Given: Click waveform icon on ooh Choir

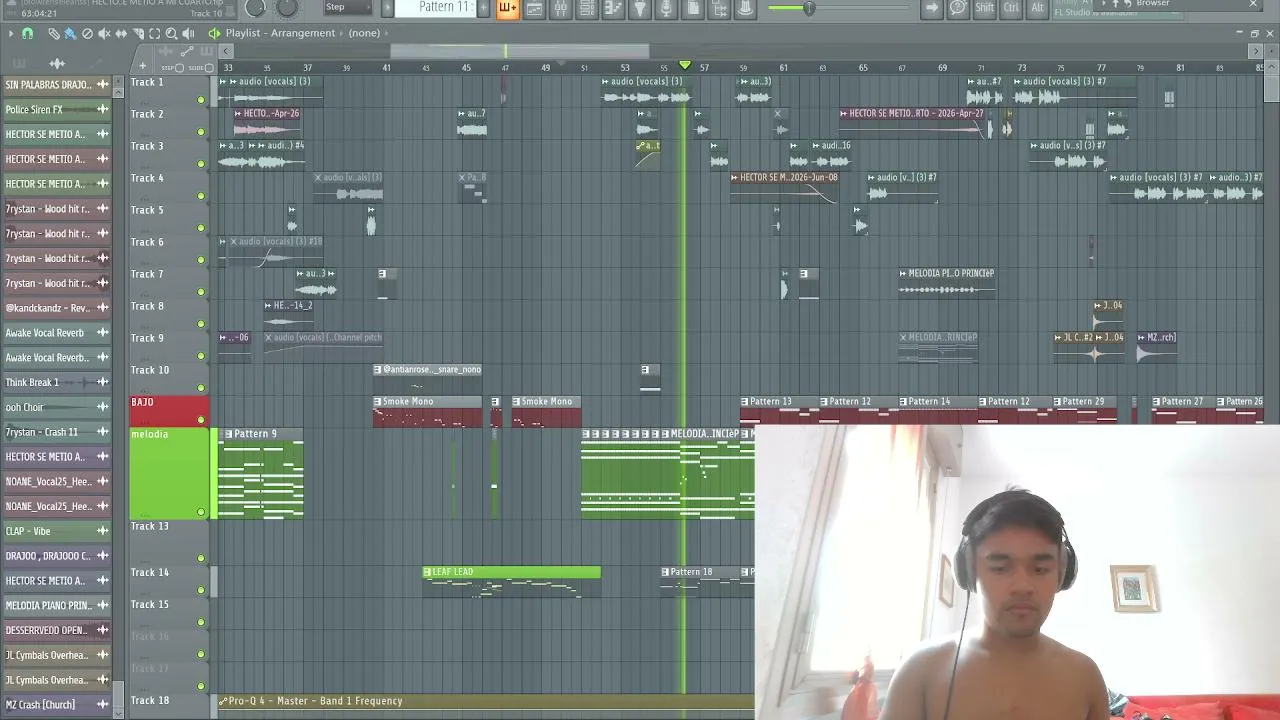Looking at the screenshot, I should (x=102, y=407).
